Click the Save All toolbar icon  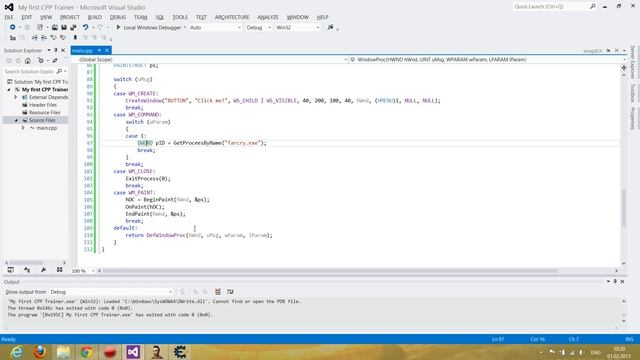click(73, 27)
